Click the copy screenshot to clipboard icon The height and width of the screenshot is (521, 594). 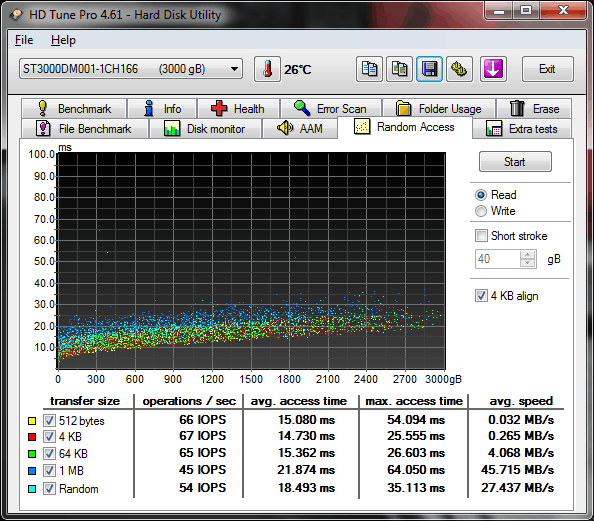coord(399,69)
